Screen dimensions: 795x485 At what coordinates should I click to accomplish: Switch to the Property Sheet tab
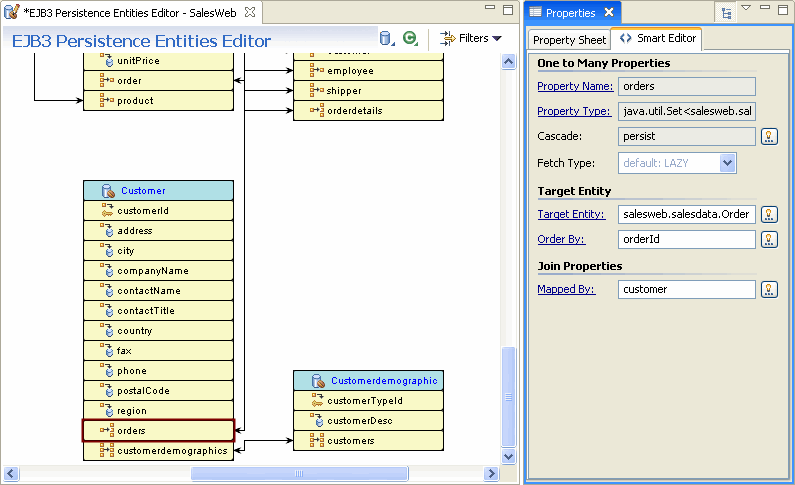pyautogui.click(x=569, y=40)
